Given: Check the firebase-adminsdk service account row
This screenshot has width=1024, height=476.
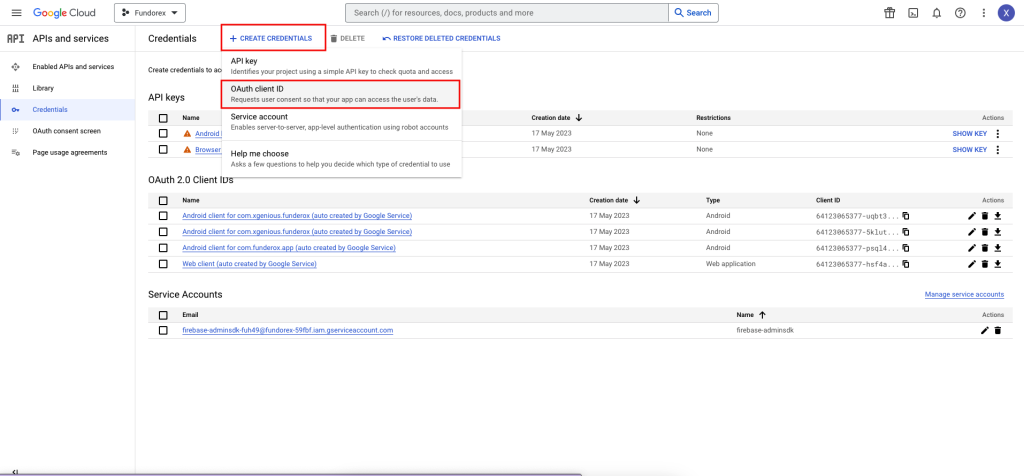Looking at the screenshot, I should coord(163,330).
